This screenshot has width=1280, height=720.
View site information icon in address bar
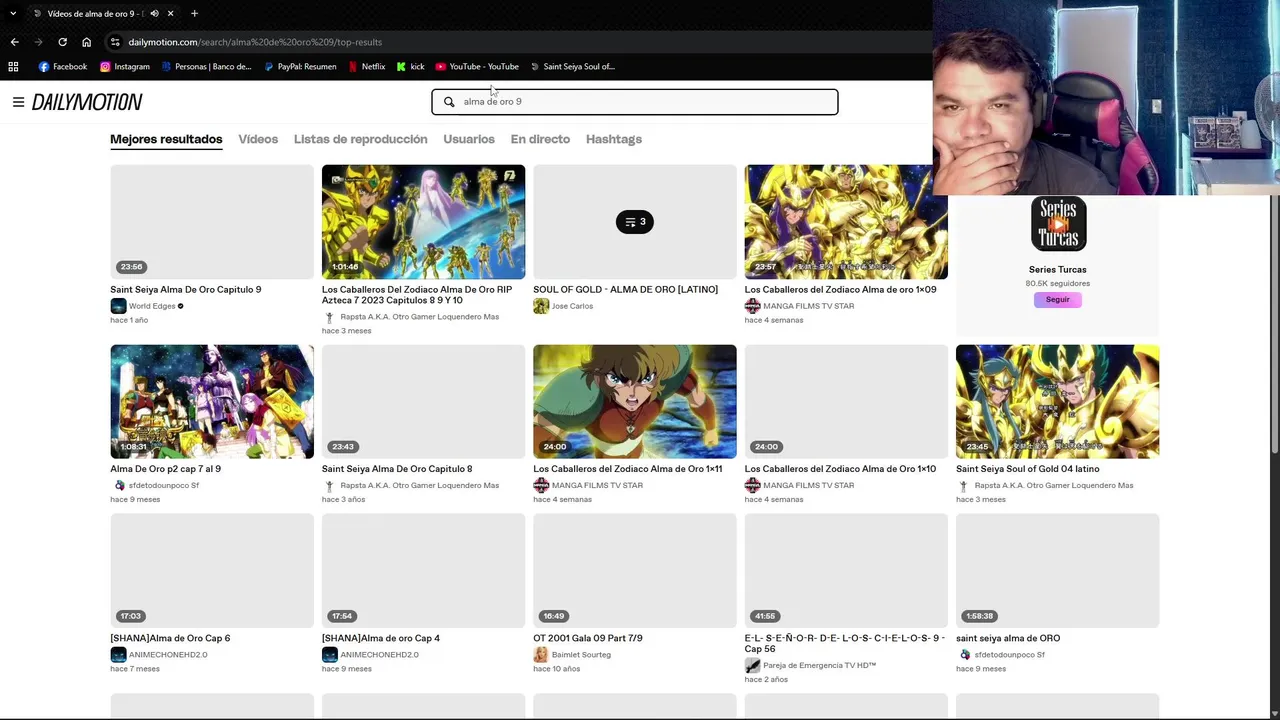(x=115, y=42)
